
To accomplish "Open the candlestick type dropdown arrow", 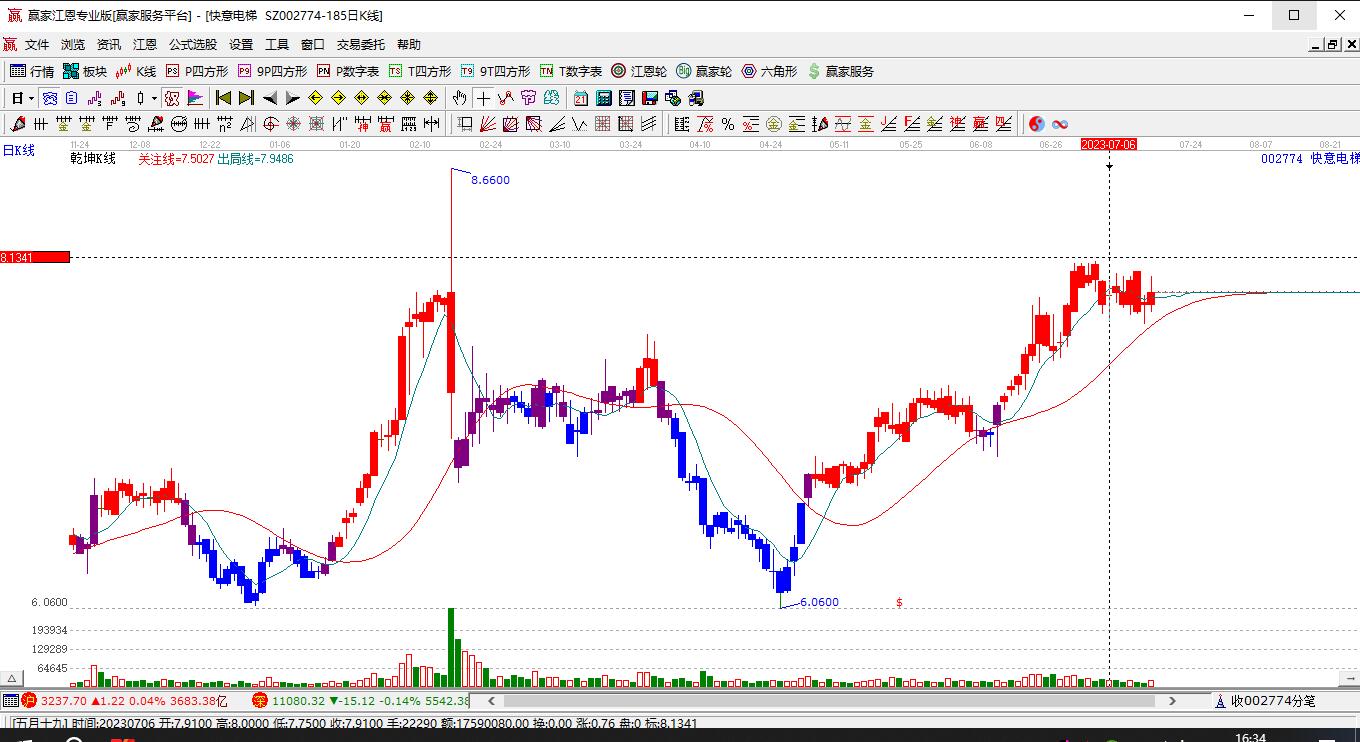I will (x=153, y=98).
